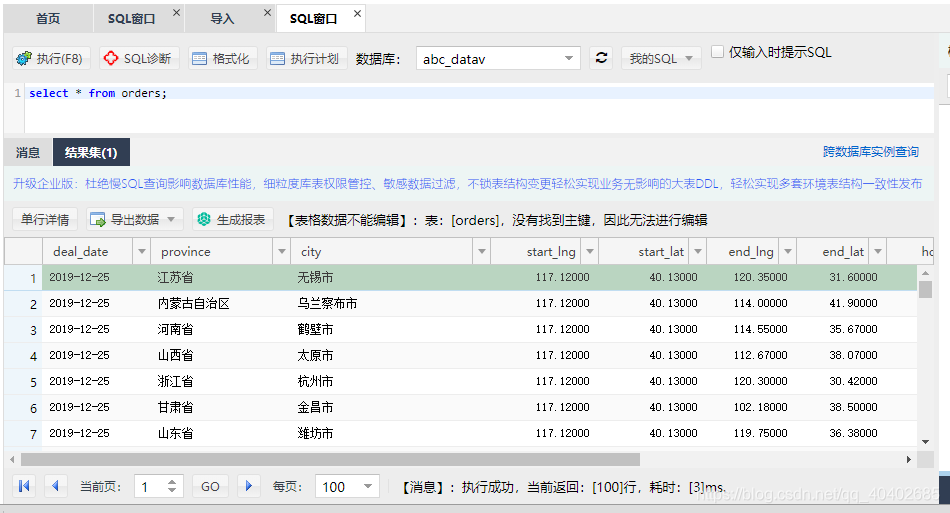Click the SQL editor text area
This screenshot has width=950, height=513.
(x=479, y=109)
